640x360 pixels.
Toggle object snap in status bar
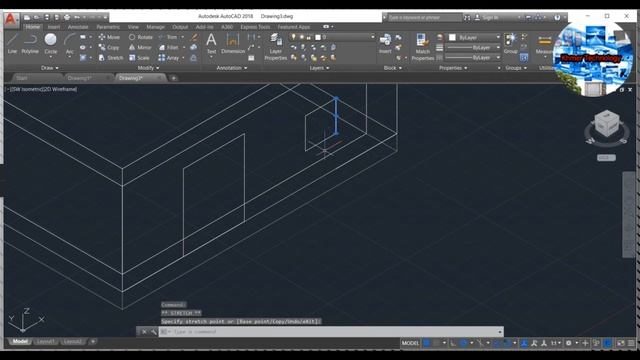pos(507,343)
